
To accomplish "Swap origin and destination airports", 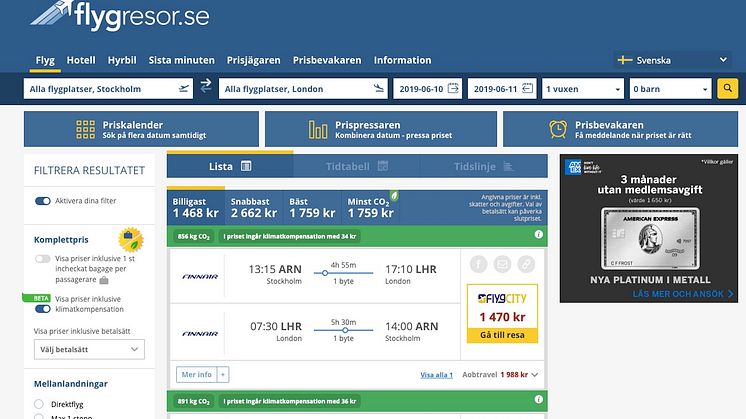I will [x=206, y=88].
